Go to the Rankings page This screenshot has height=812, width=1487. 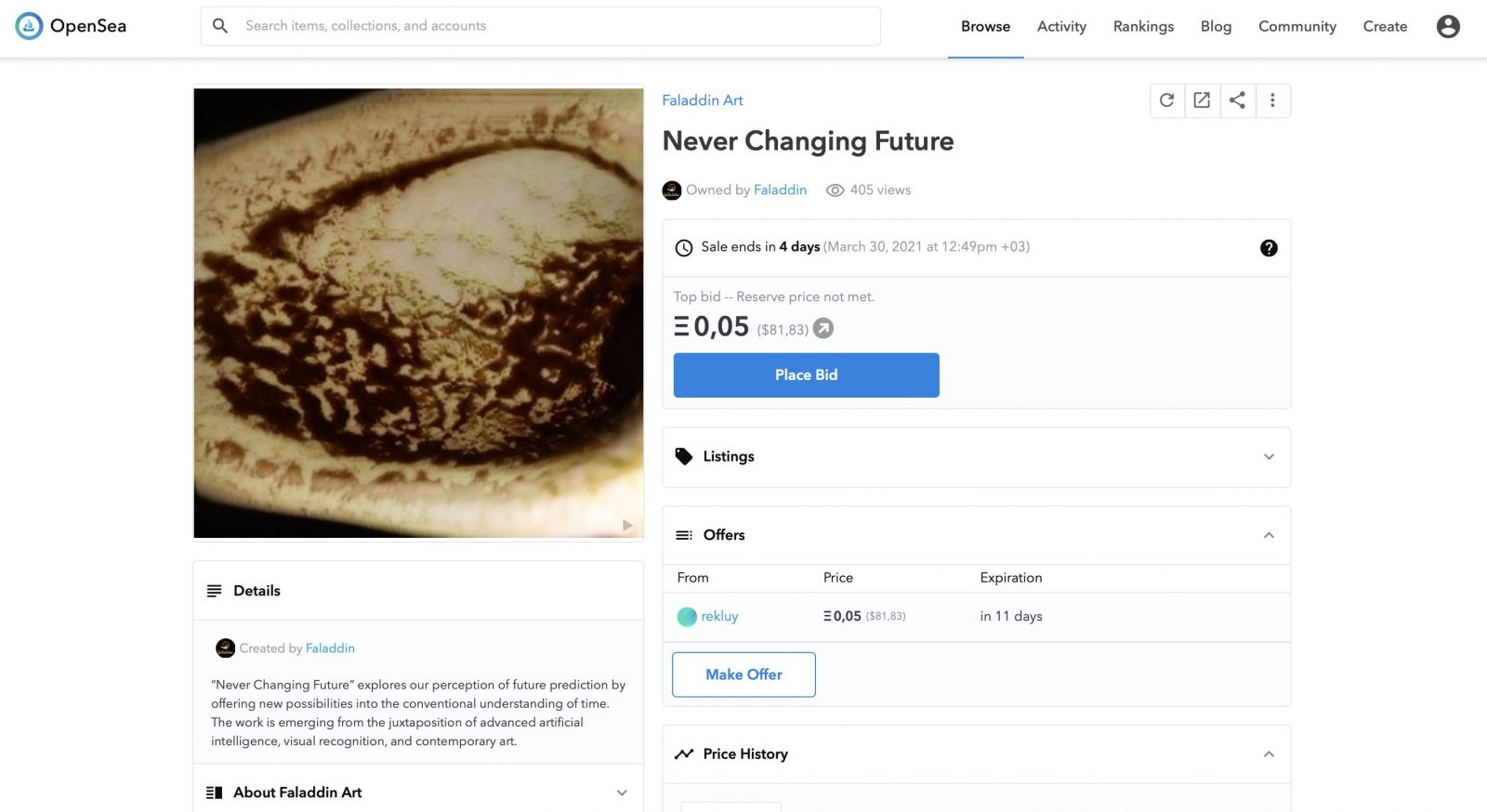(x=1143, y=26)
